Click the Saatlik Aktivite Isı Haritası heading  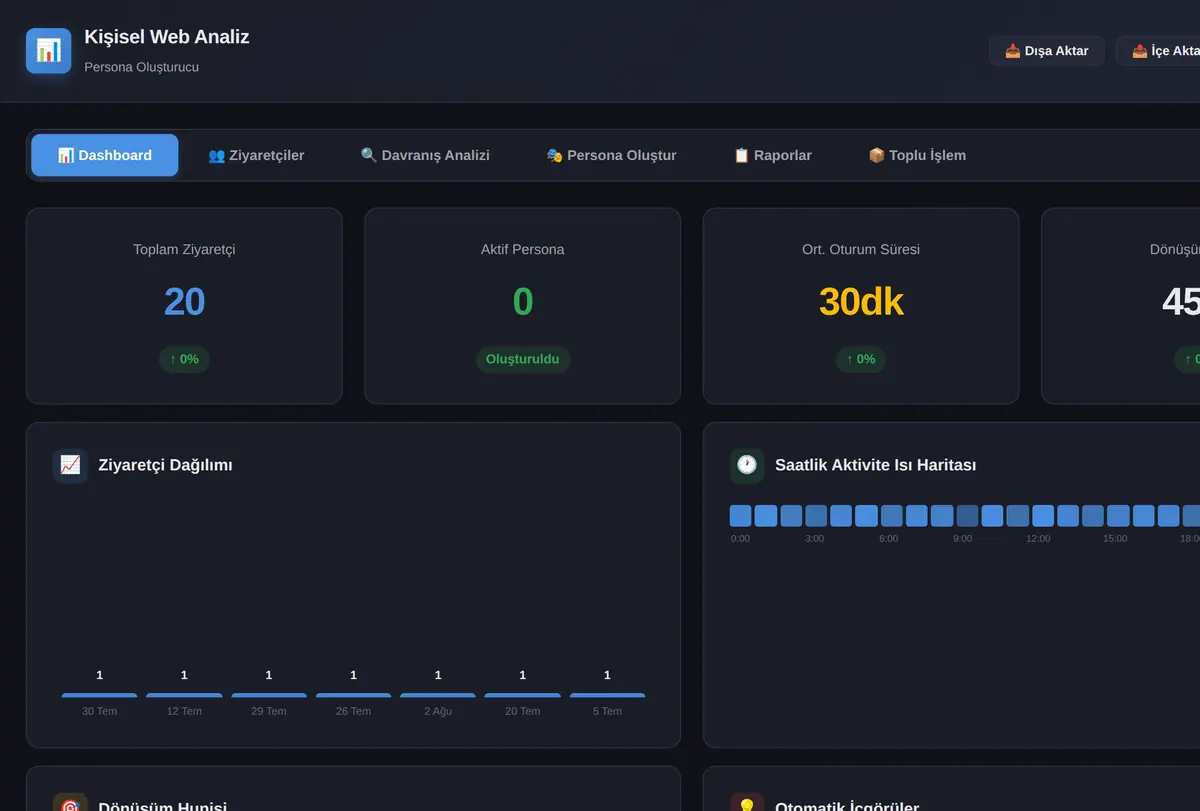[876, 465]
